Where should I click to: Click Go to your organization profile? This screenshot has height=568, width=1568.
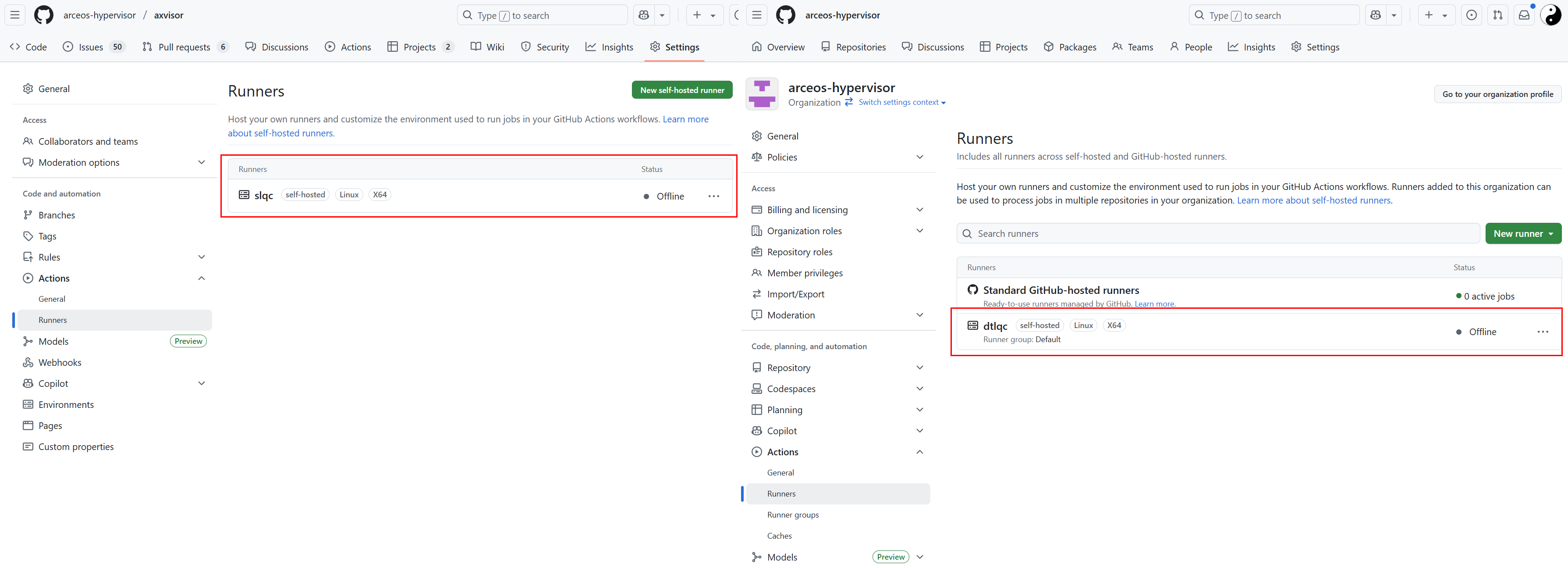[1497, 94]
